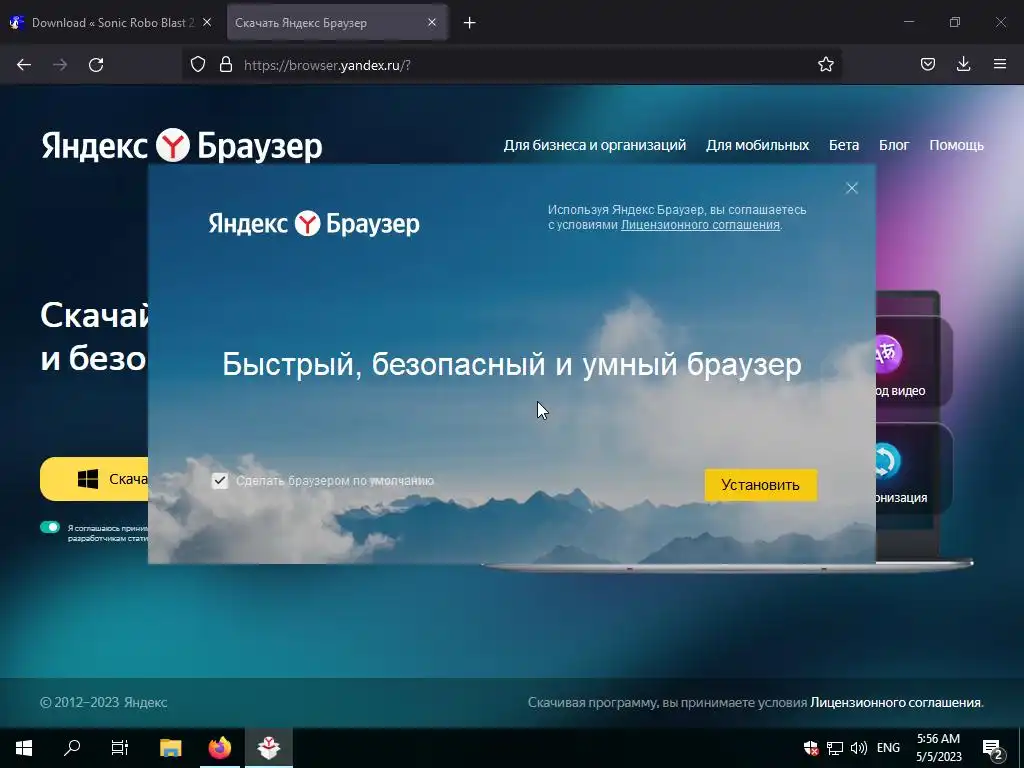Click the forward navigation arrow

[x=60, y=65]
